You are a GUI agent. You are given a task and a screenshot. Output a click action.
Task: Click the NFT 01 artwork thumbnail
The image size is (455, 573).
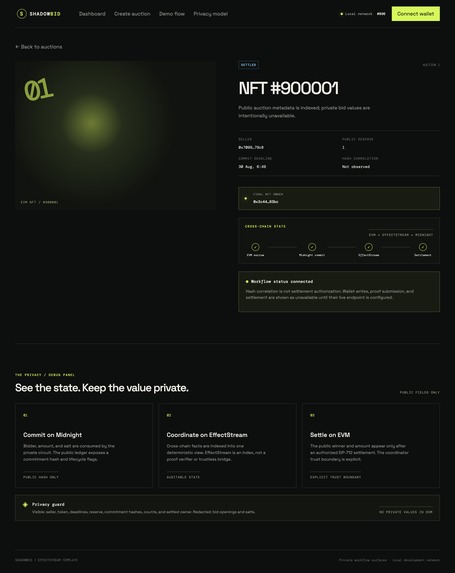point(116,135)
